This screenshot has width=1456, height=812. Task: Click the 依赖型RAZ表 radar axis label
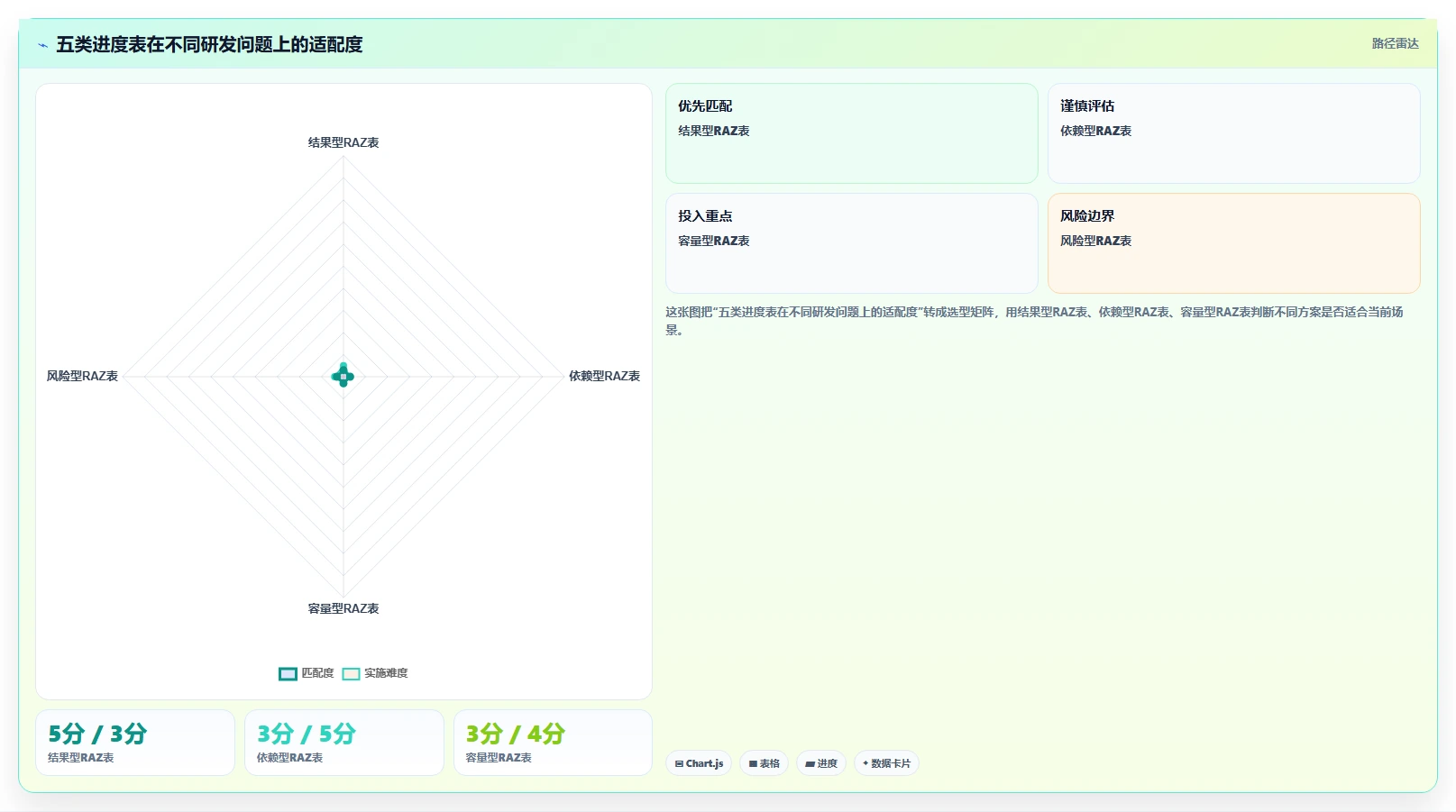pos(604,376)
